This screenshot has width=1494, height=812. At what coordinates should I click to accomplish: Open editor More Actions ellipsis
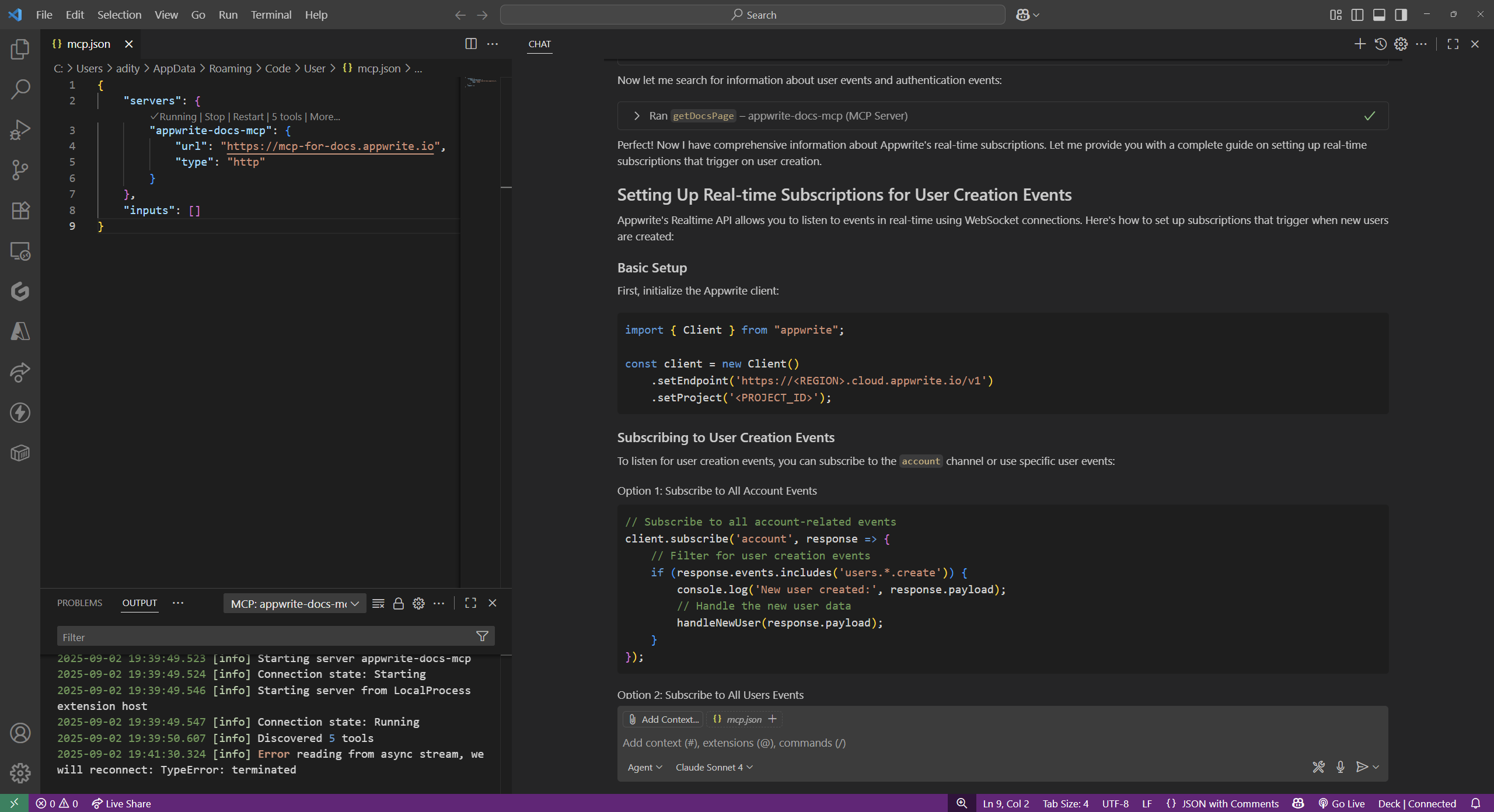(x=493, y=44)
